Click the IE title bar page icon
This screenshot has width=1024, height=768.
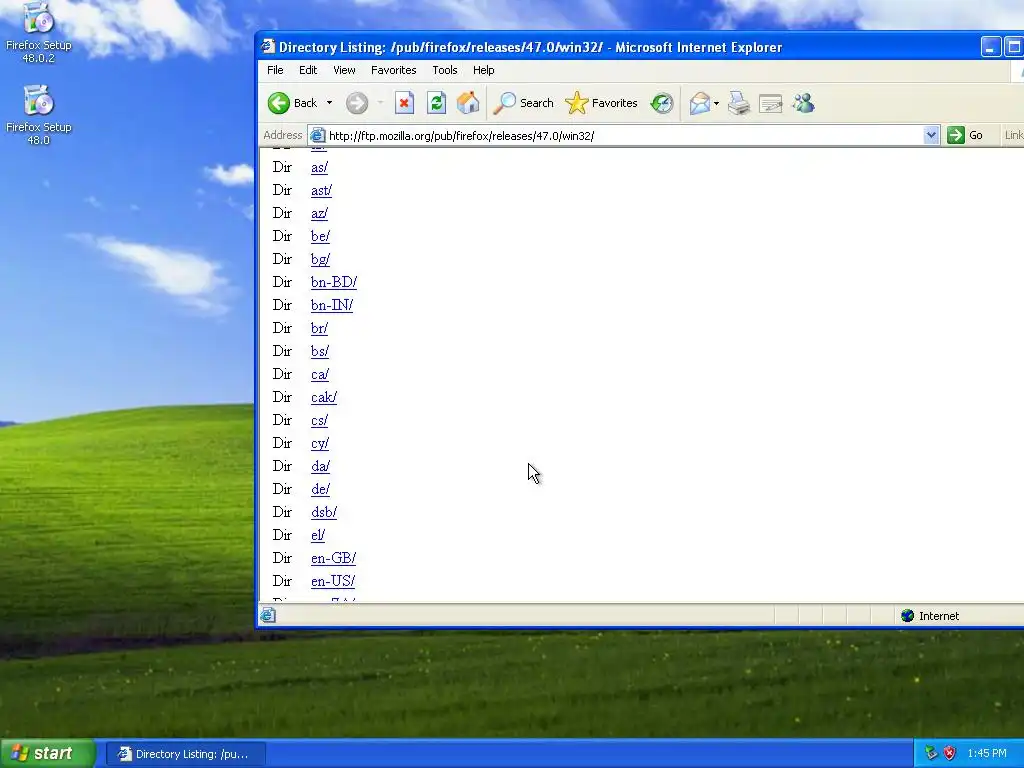pos(268,46)
